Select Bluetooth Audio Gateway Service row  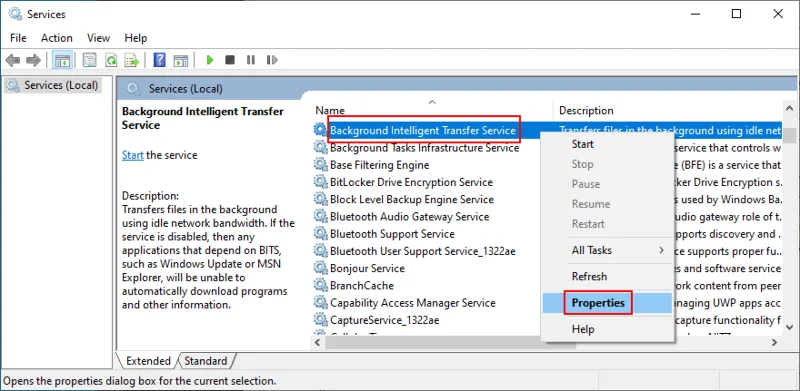tap(409, 216)
